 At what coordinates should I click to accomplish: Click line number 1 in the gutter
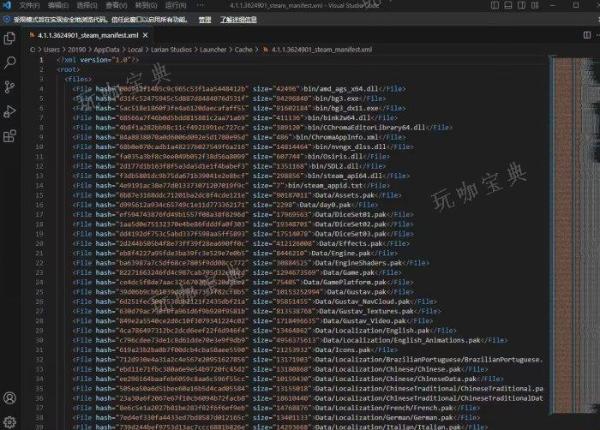click(41, 60)
